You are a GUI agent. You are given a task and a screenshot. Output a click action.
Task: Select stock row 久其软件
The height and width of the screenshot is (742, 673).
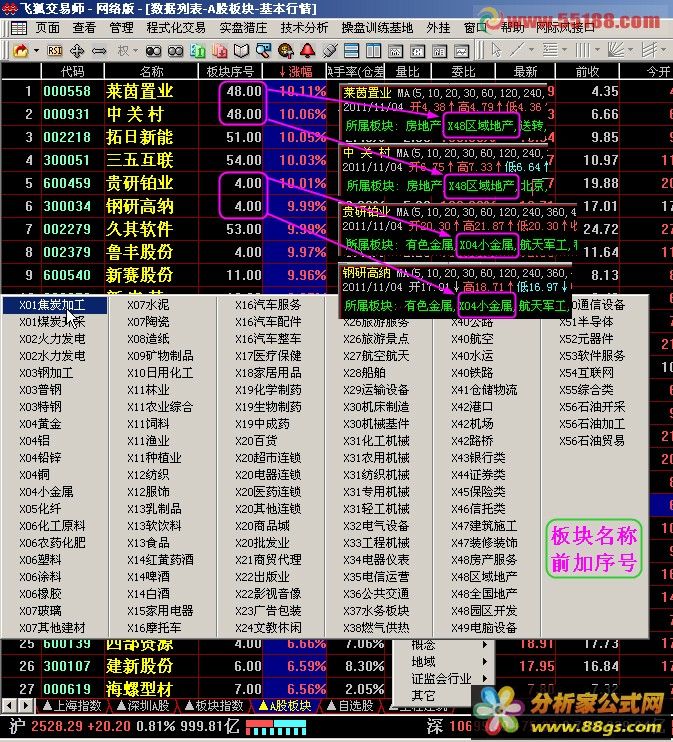(x=139, y=229)
